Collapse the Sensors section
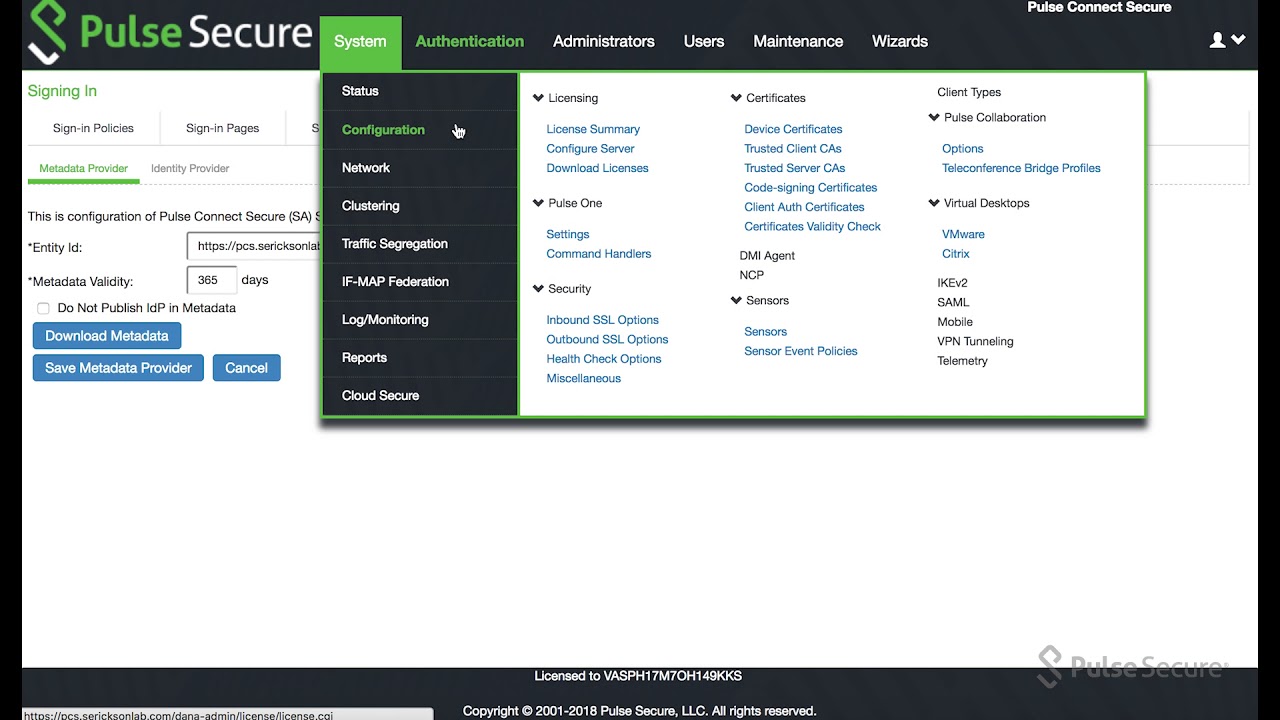The width and height of the screenshot is (1280, 720). pyautogui.click(x=736, y=301)
